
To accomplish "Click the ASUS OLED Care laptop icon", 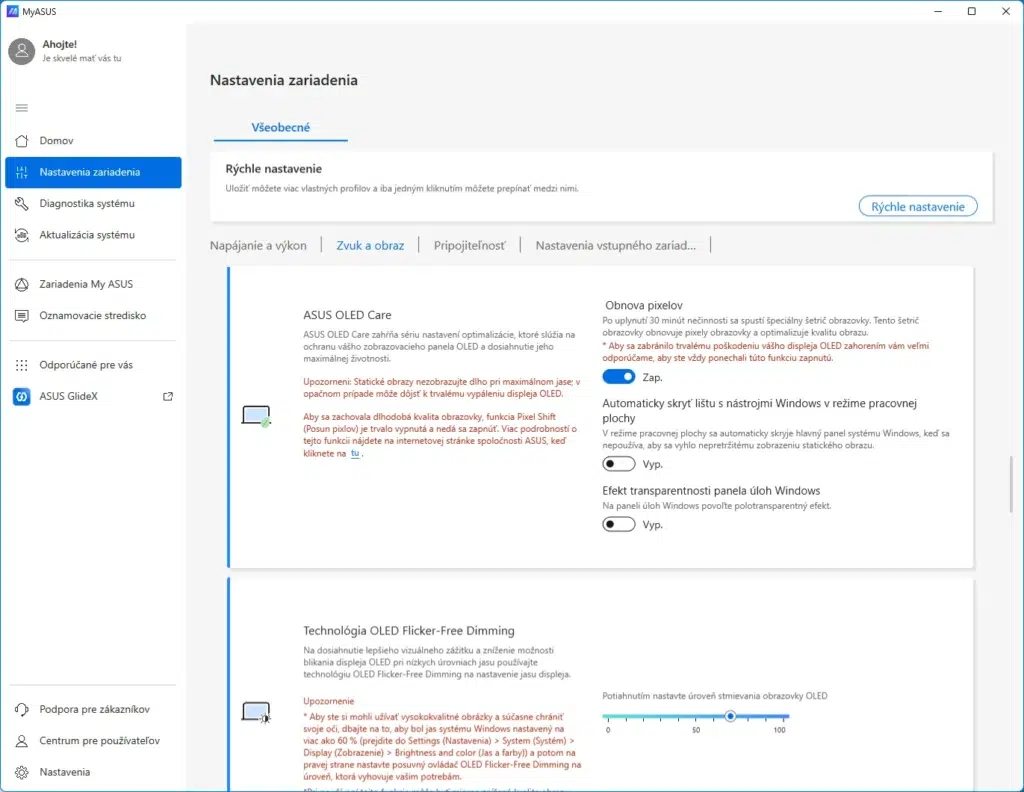I will point(256,416).
